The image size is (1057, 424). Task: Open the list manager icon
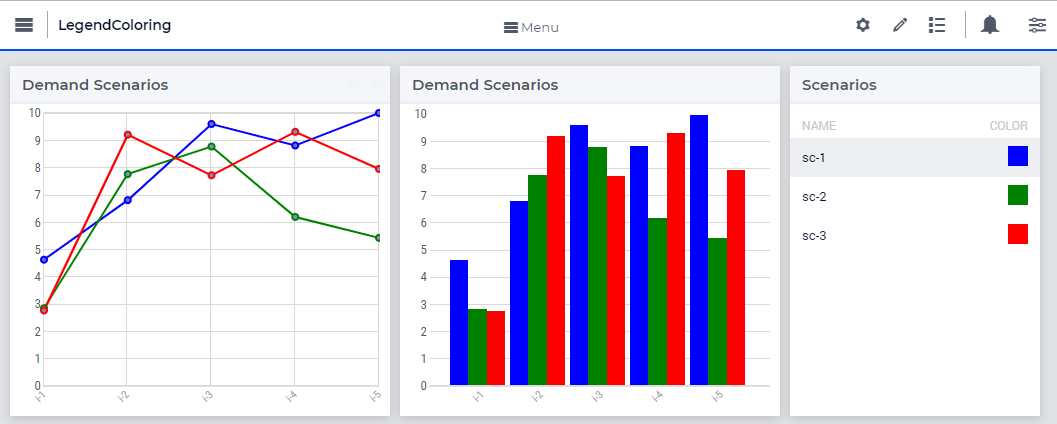coord(936,26)
